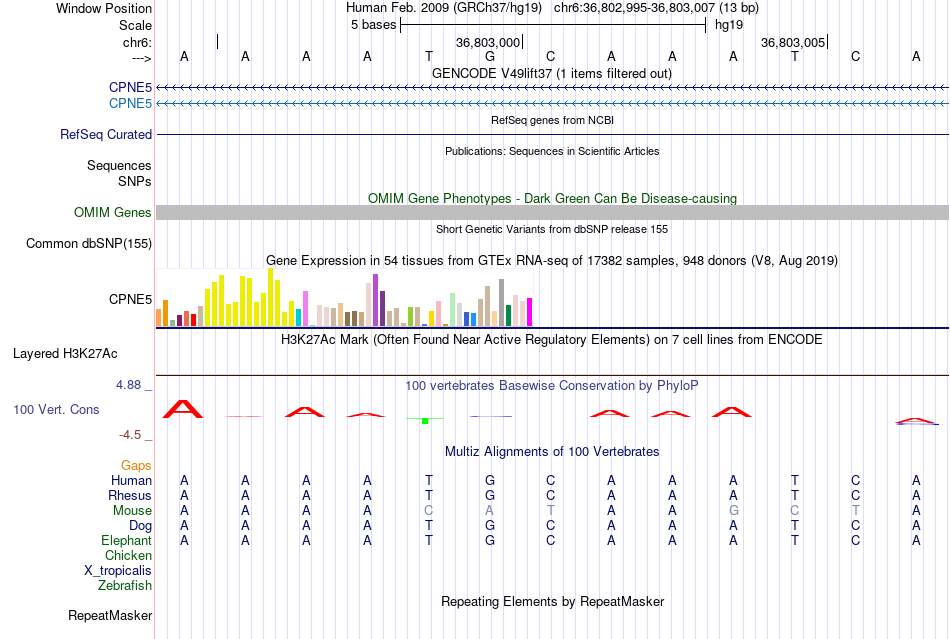Click the CPNE5 GTEx expression label
This screenshot has height=639, width=950.
click(130, 299)
